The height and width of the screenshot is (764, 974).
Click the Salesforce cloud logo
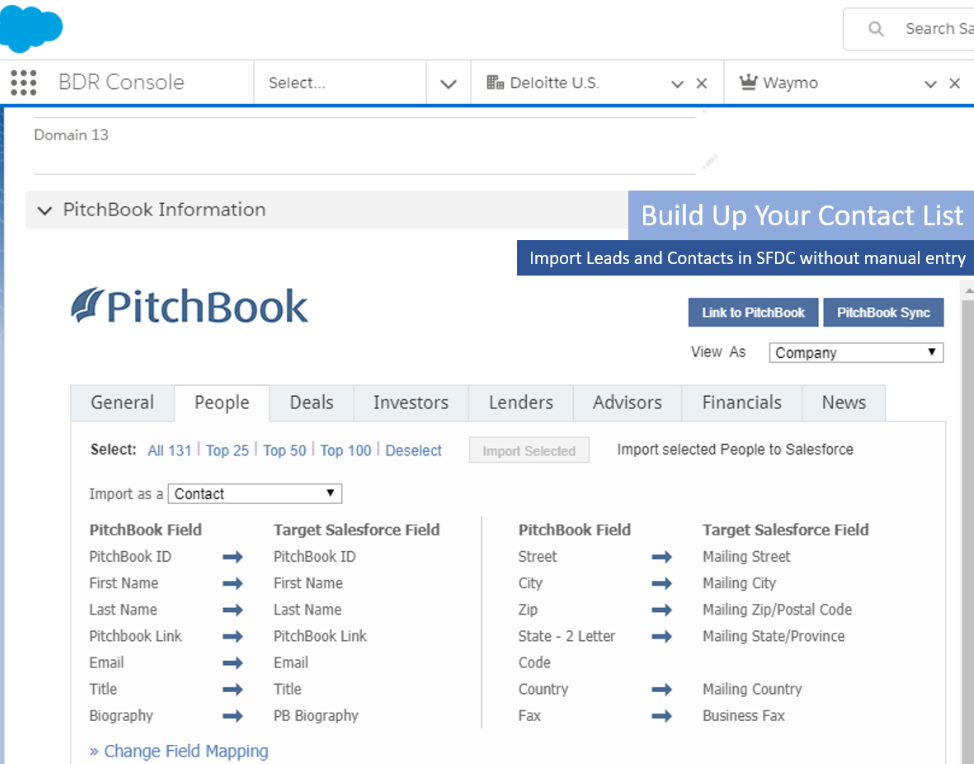pyautogui.click(x=32, y=28)
